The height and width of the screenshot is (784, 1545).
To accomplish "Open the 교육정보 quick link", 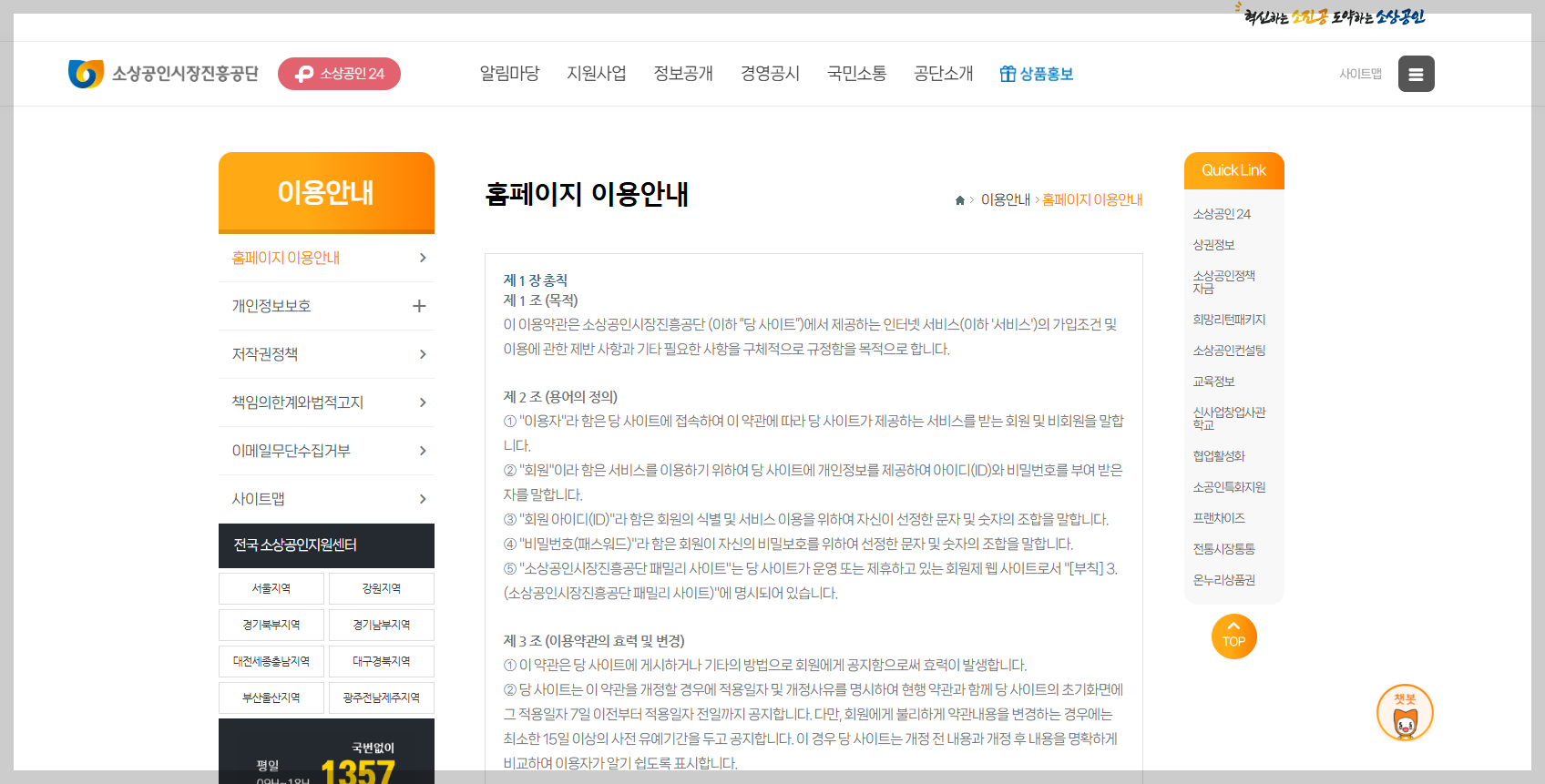I will tap(1213, 382).
